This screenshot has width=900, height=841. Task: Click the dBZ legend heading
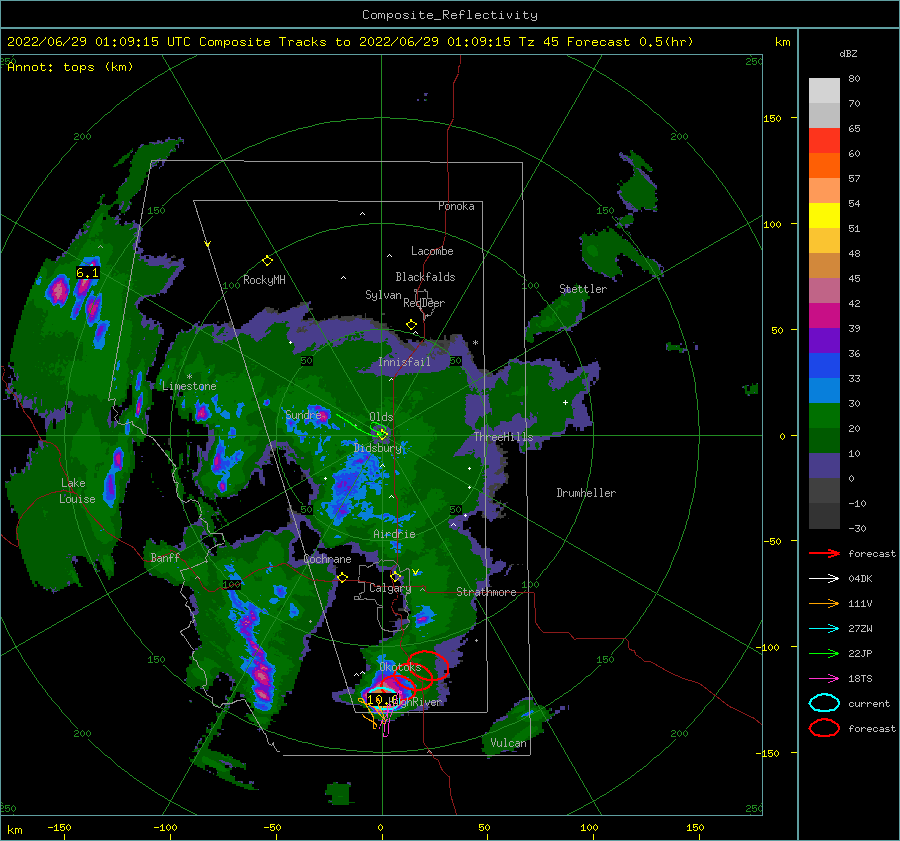click(848, 54)
